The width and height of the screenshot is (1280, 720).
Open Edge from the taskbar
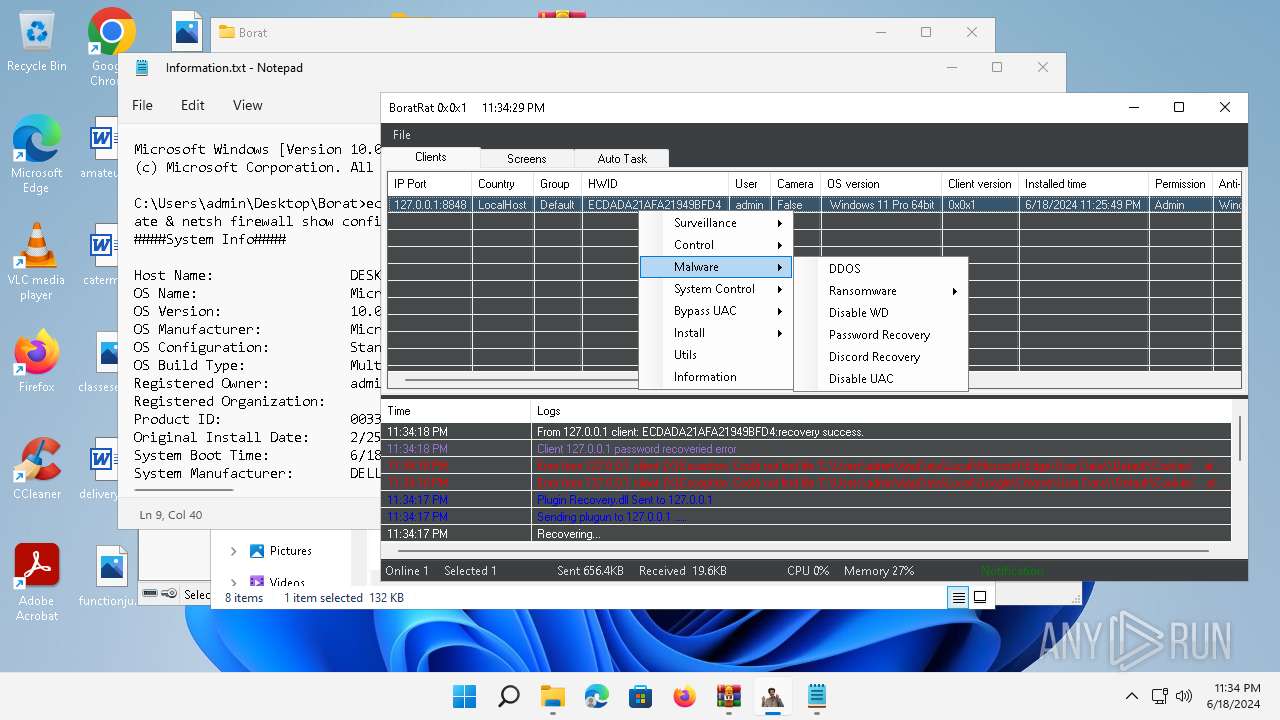point(596,696)
